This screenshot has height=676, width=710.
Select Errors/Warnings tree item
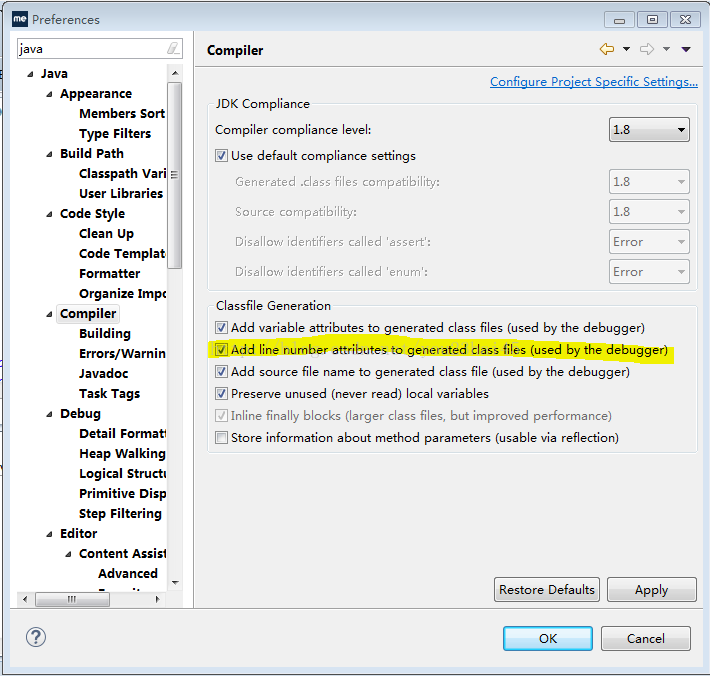pyautogui.click(x=122, y=354)
